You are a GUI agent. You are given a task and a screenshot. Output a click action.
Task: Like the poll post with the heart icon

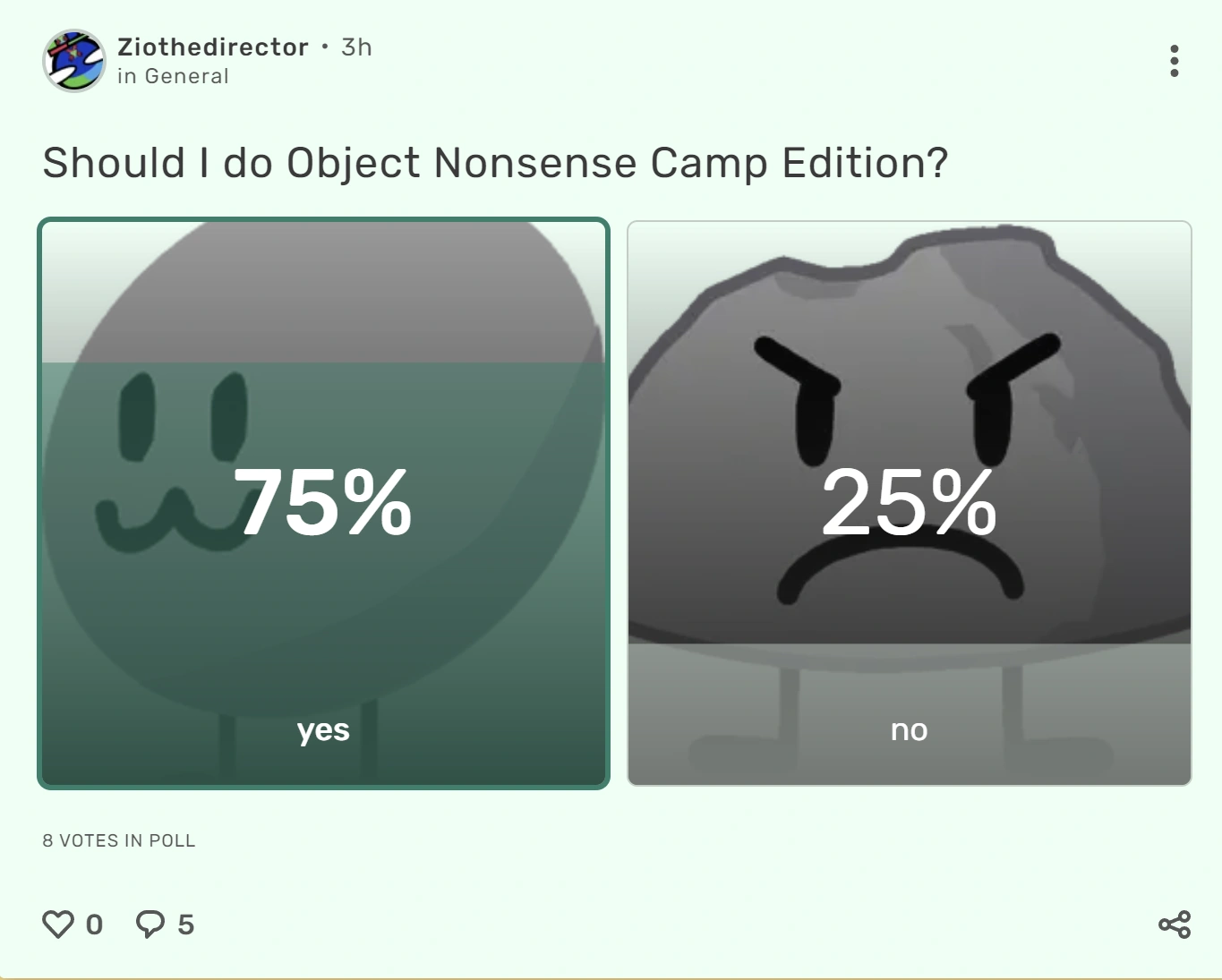(x=59, y=924)
